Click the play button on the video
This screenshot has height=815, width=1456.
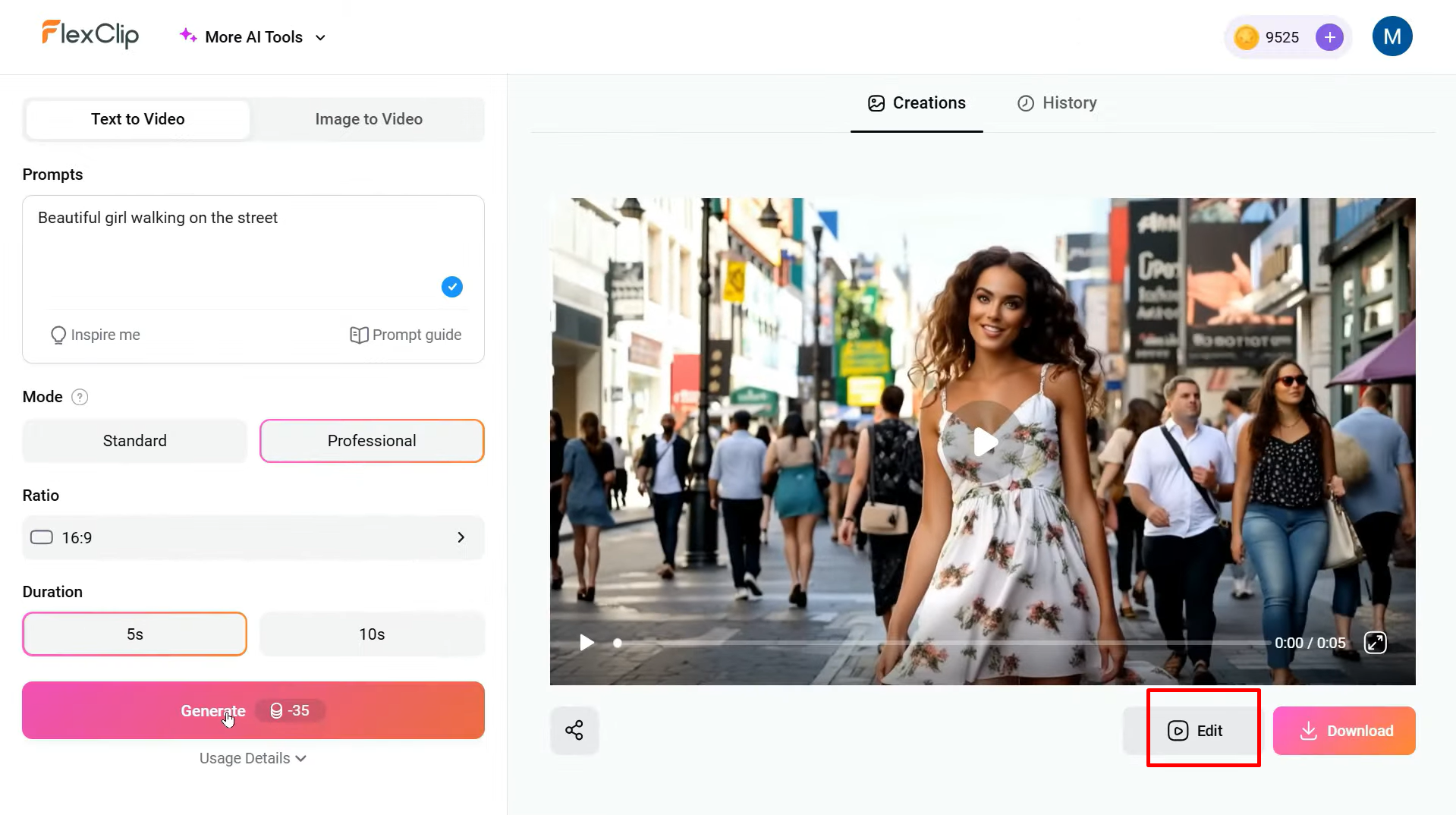(x=984, y=442)
